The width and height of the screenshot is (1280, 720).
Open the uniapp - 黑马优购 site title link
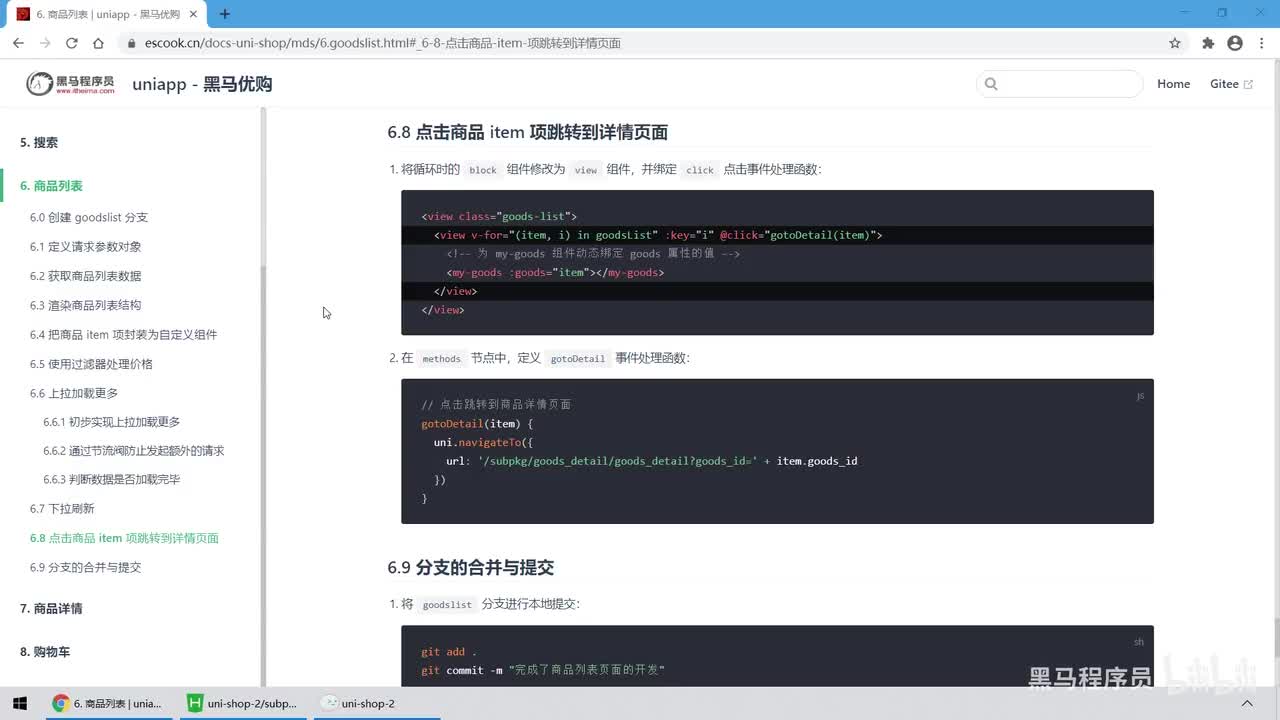(202, 84)
